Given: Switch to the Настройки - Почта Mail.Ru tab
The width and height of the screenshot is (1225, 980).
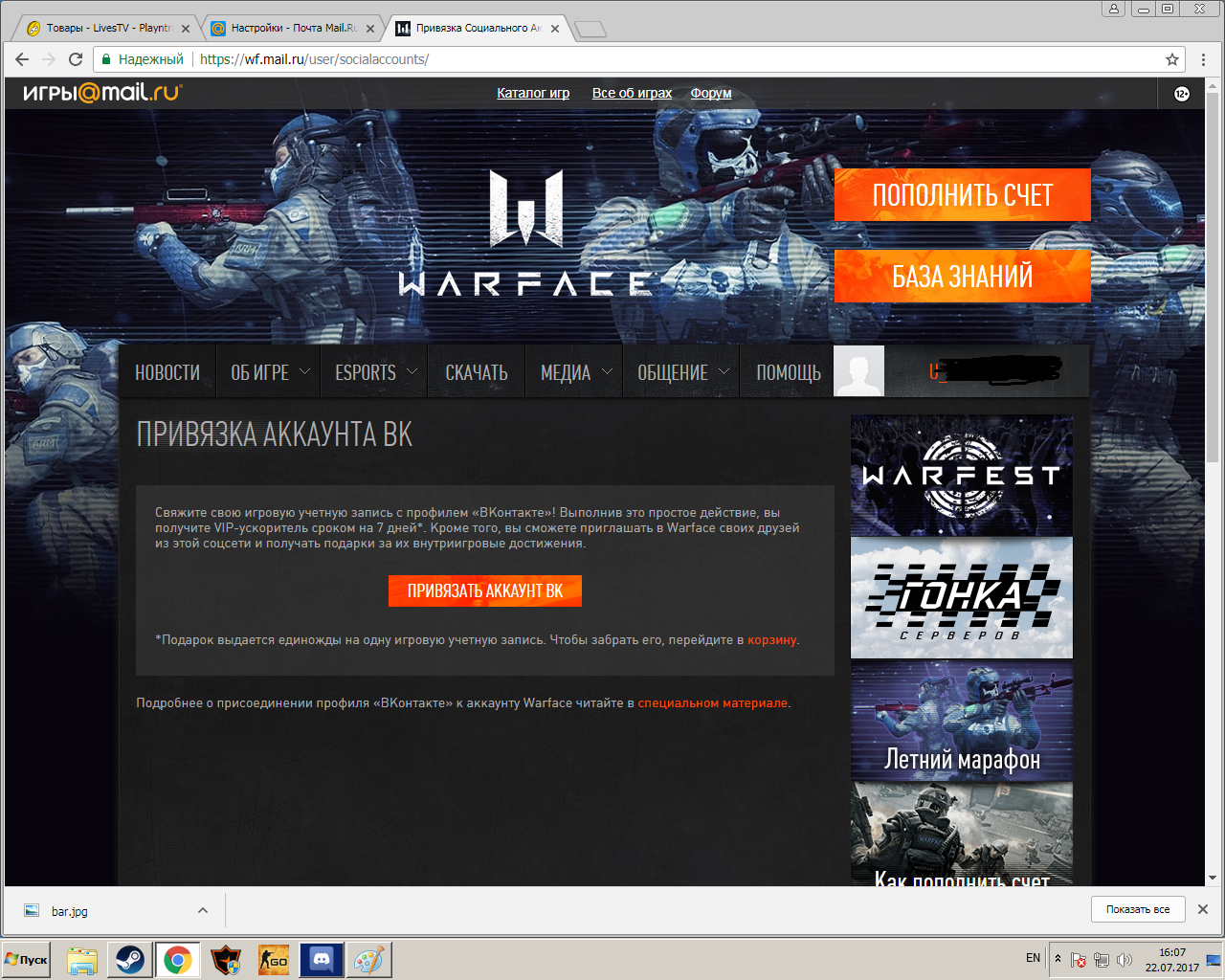Looking at the screenshot, I should pyautogui.click(x=293, y=28).
